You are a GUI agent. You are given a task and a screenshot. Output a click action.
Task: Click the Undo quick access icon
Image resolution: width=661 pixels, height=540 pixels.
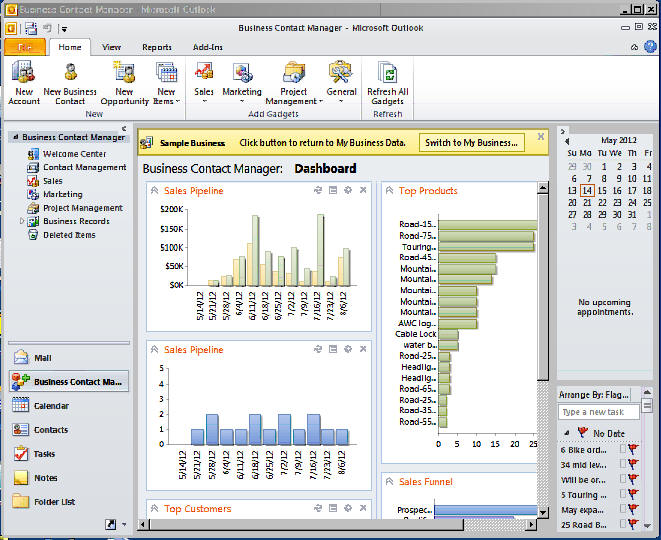47,28
